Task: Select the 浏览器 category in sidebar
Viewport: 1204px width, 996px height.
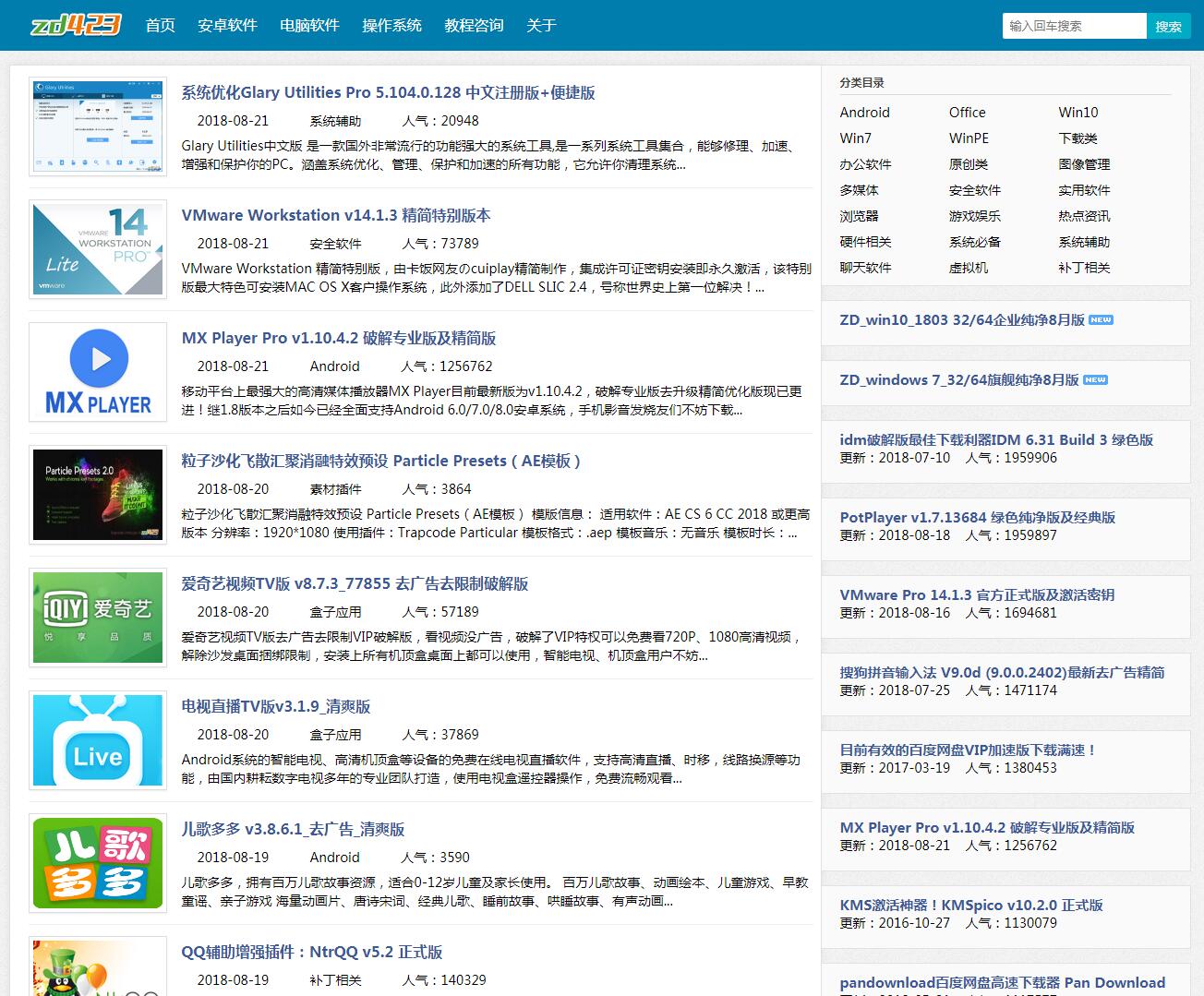Action: point(859,216)
